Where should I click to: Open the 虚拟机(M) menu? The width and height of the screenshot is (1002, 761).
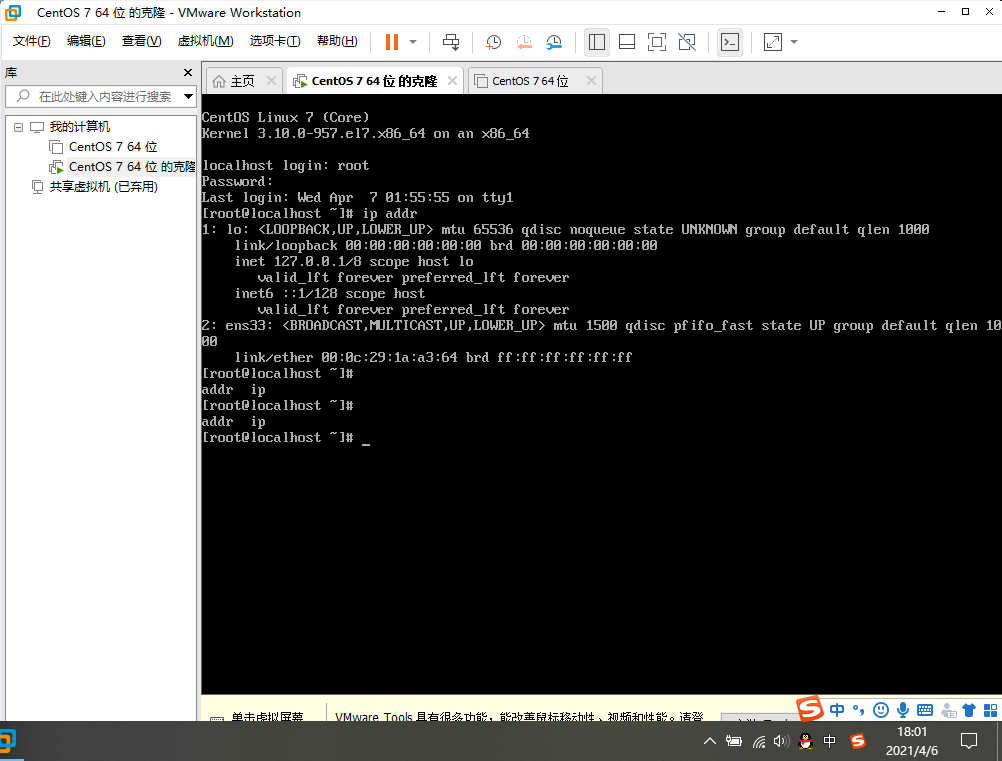pyautogui.click(x=205, y=41)
